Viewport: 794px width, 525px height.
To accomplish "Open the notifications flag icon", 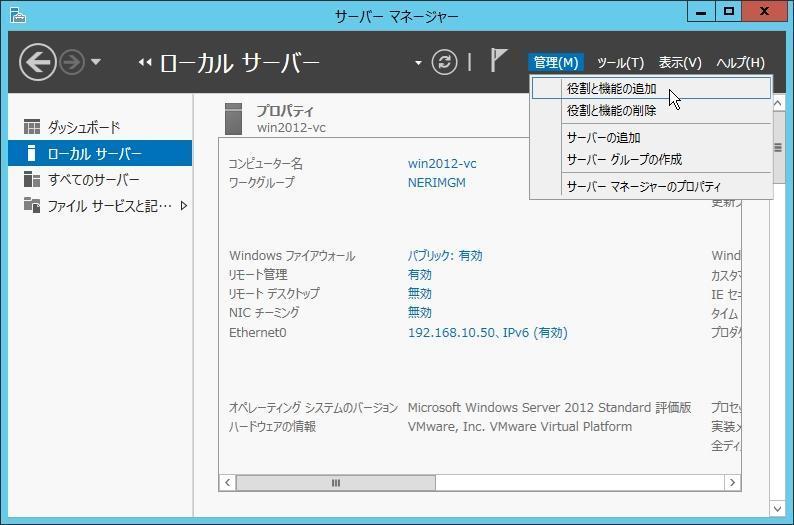I will point(498,61).
